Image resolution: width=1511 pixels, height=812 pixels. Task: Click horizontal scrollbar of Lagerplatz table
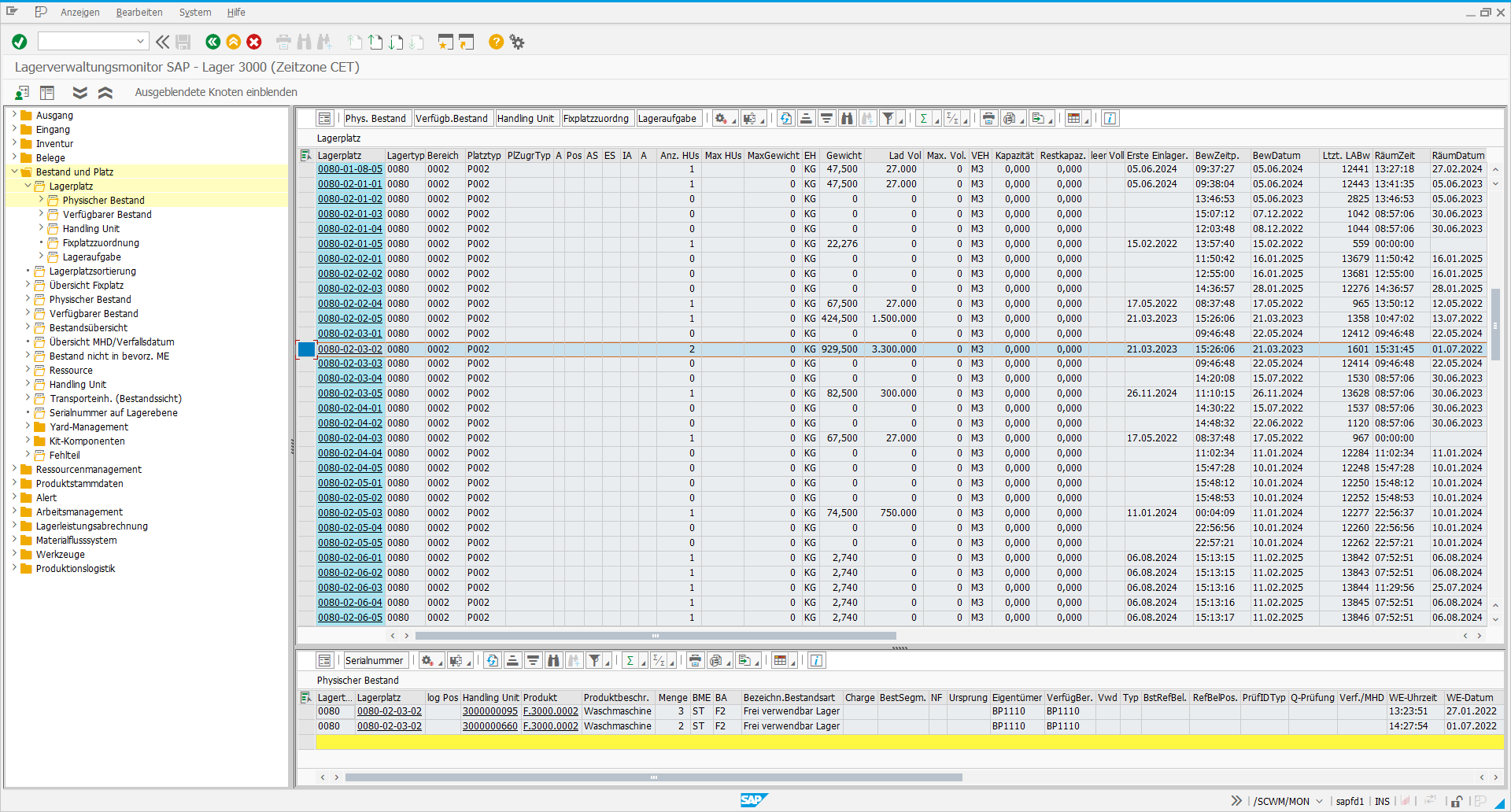point(656,636)
